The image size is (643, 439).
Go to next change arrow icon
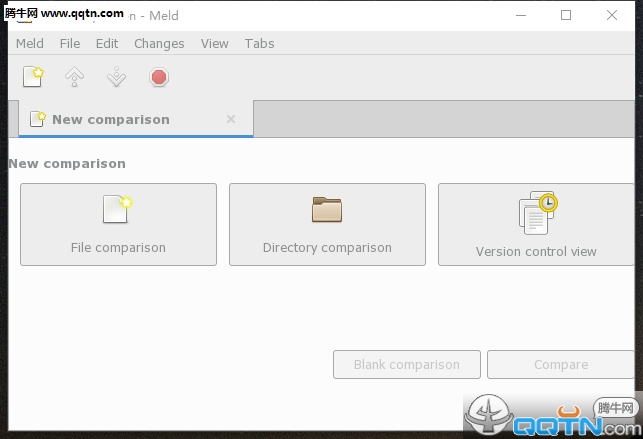tap(116, 77)
